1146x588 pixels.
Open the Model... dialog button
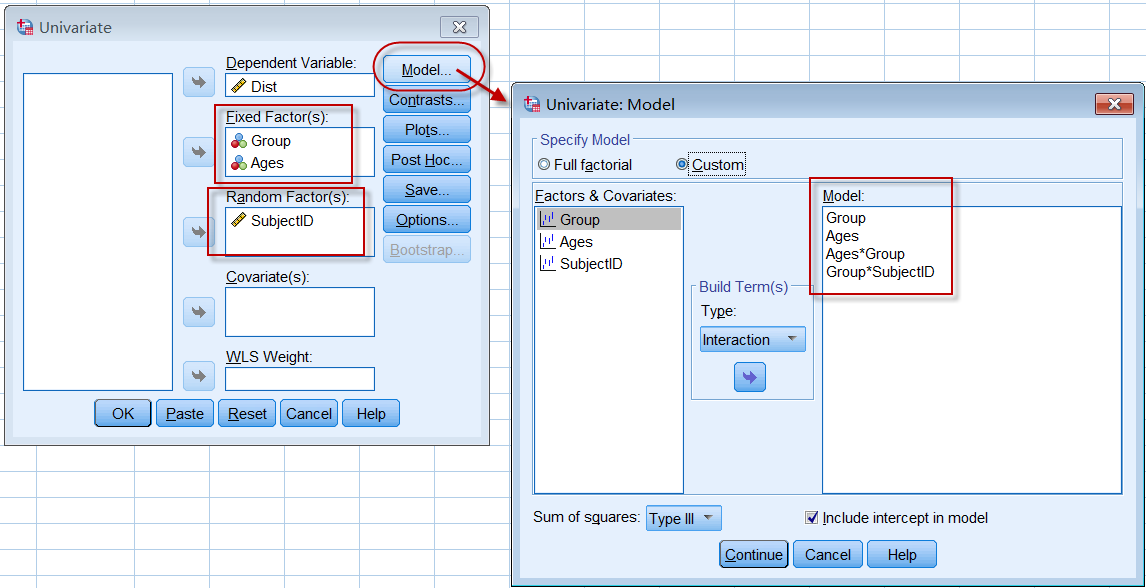pyautogui.click(x=427, y=70)
